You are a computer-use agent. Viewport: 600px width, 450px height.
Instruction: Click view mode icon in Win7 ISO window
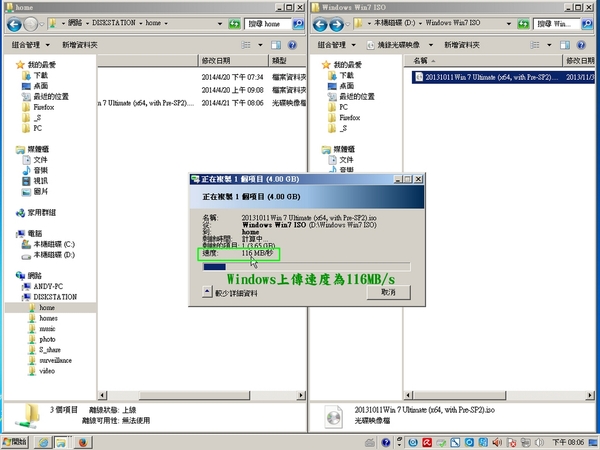(x=535, y=45)
